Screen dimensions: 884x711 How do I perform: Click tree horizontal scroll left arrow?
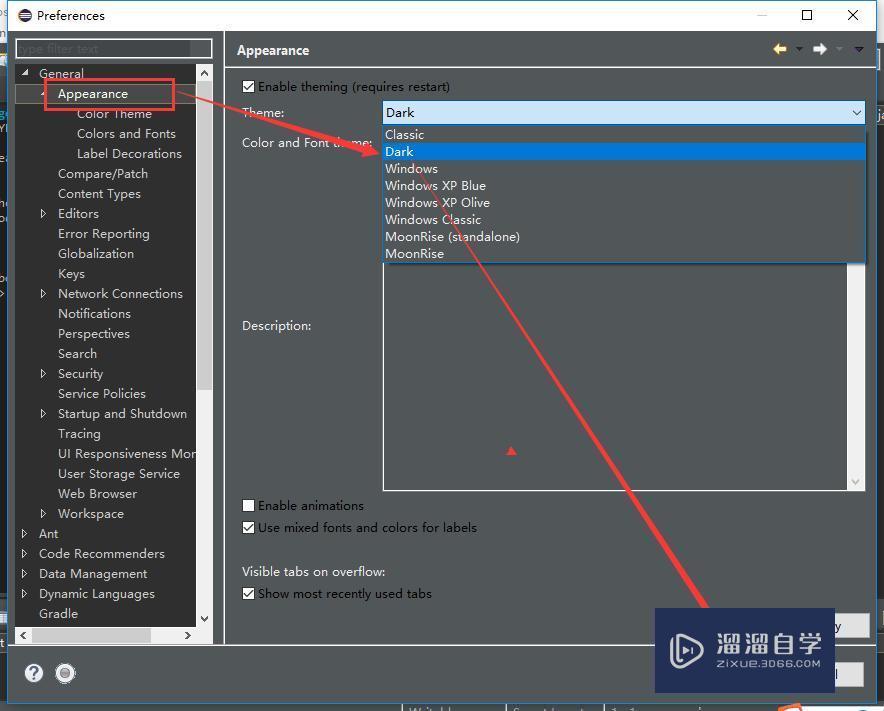(x=23, y=635)
